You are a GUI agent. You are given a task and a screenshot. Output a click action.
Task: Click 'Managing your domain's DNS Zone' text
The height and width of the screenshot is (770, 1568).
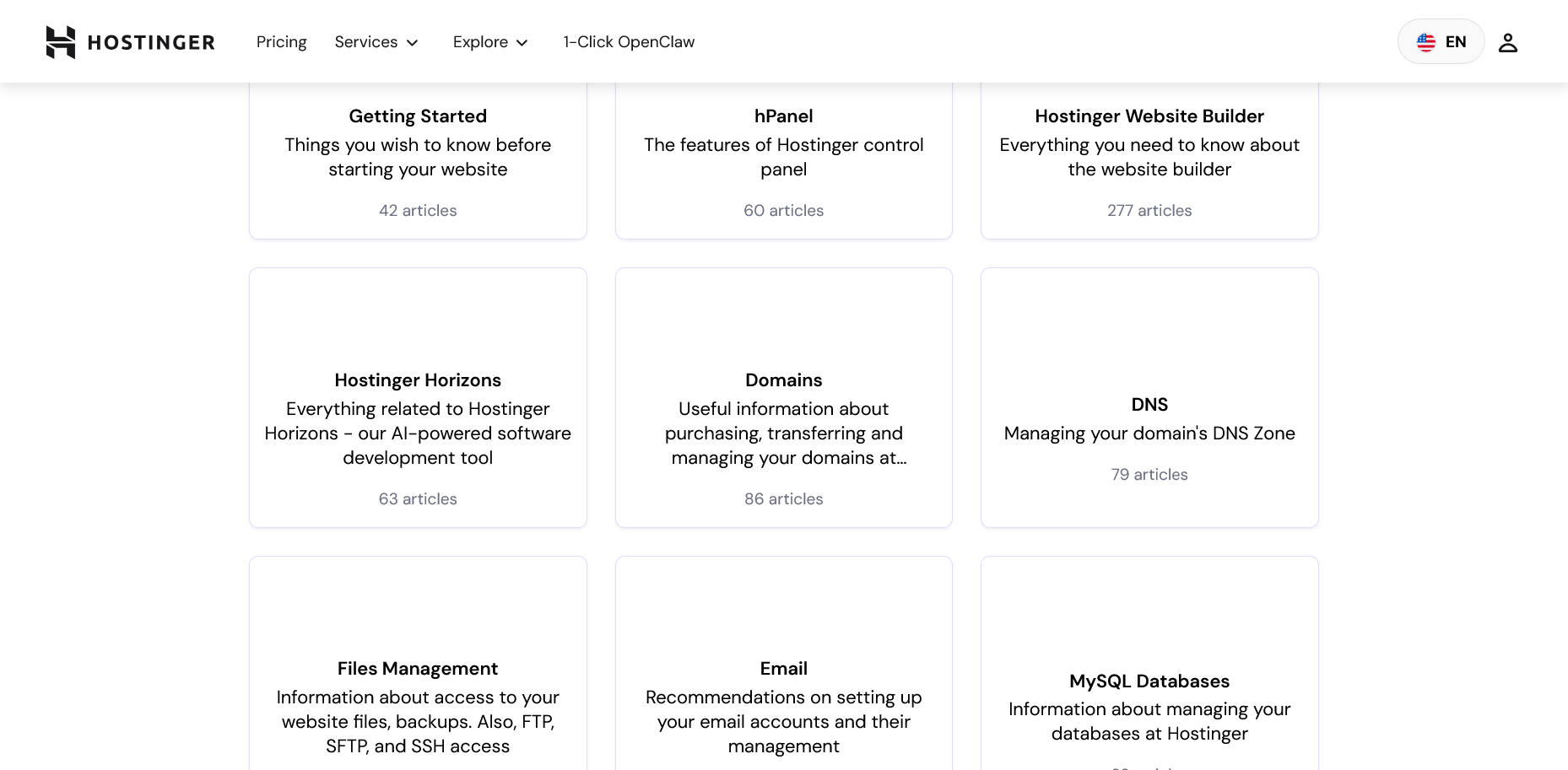pos(1149,433)
